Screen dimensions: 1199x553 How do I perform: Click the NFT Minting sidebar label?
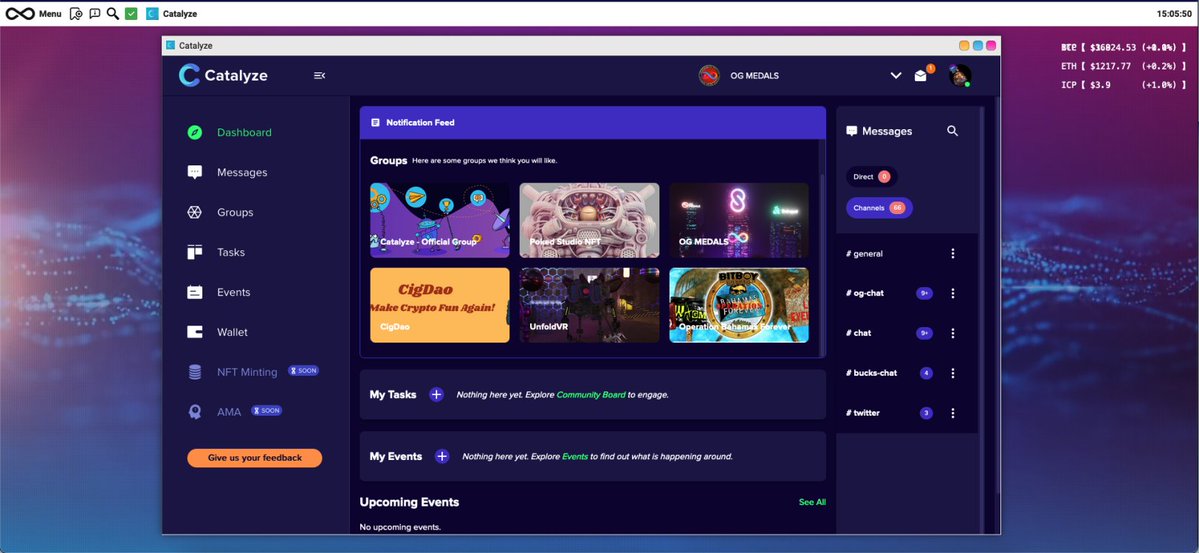click(x=247, y=372)
